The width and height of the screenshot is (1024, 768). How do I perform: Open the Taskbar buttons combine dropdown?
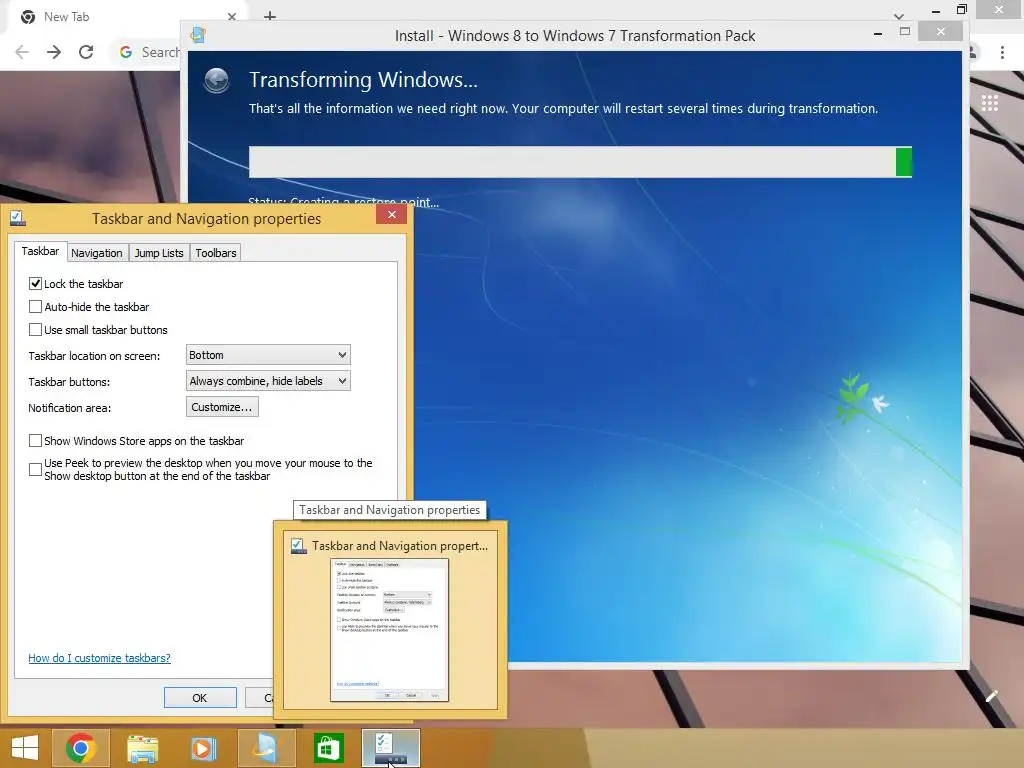tap(268, 381)
